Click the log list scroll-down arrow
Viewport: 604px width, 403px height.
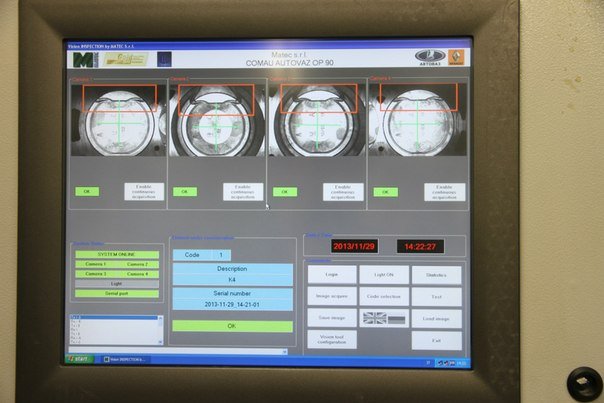160,342
